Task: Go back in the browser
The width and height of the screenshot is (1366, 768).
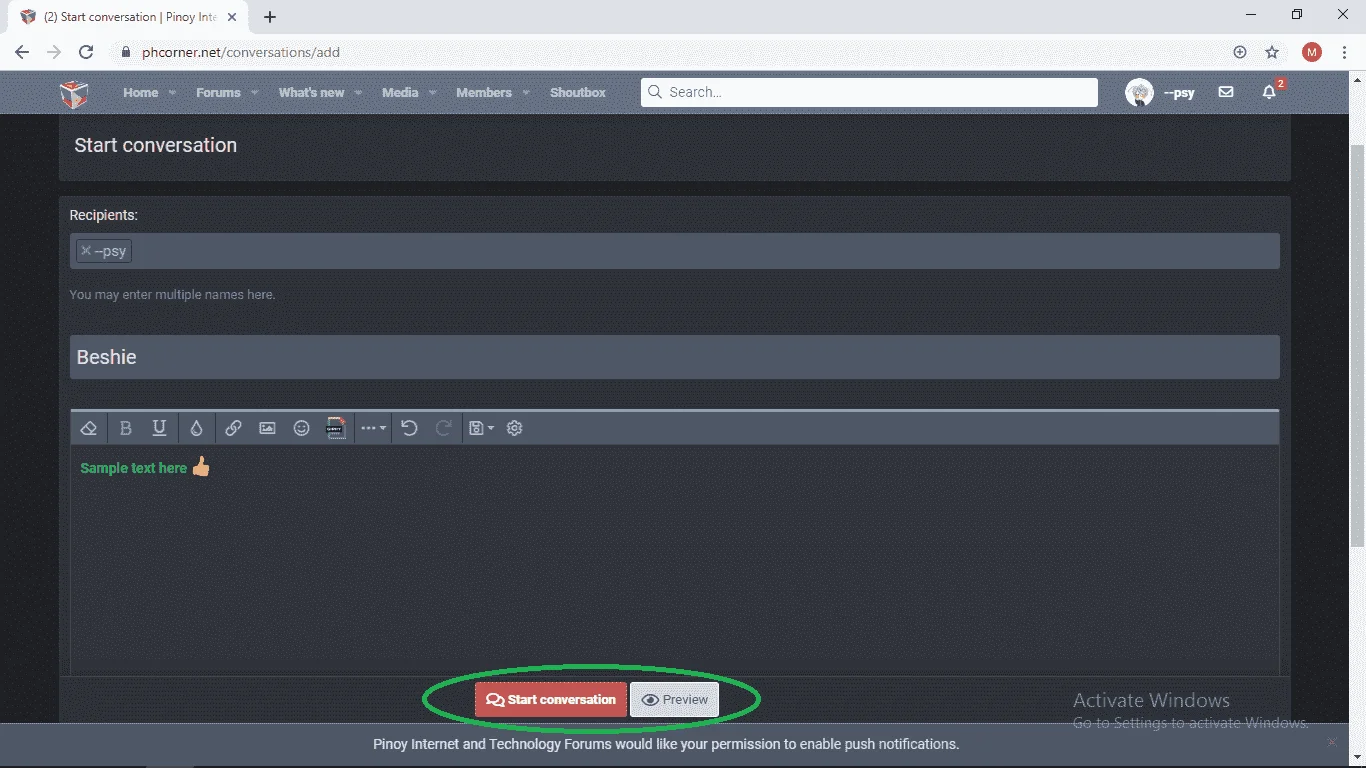Action: (22, 52)
